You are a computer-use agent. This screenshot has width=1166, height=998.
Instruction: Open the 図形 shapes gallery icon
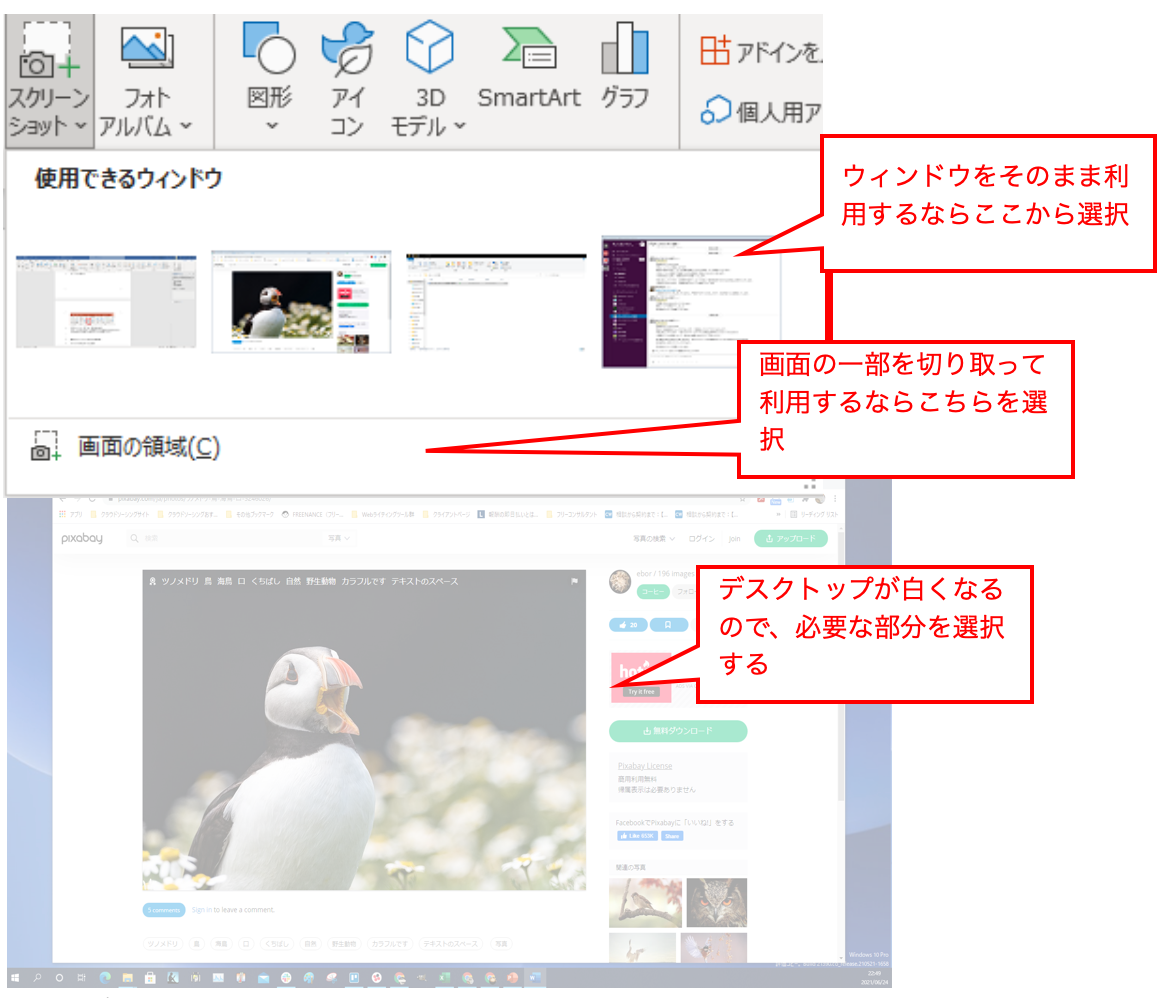(x=269, y=48)
